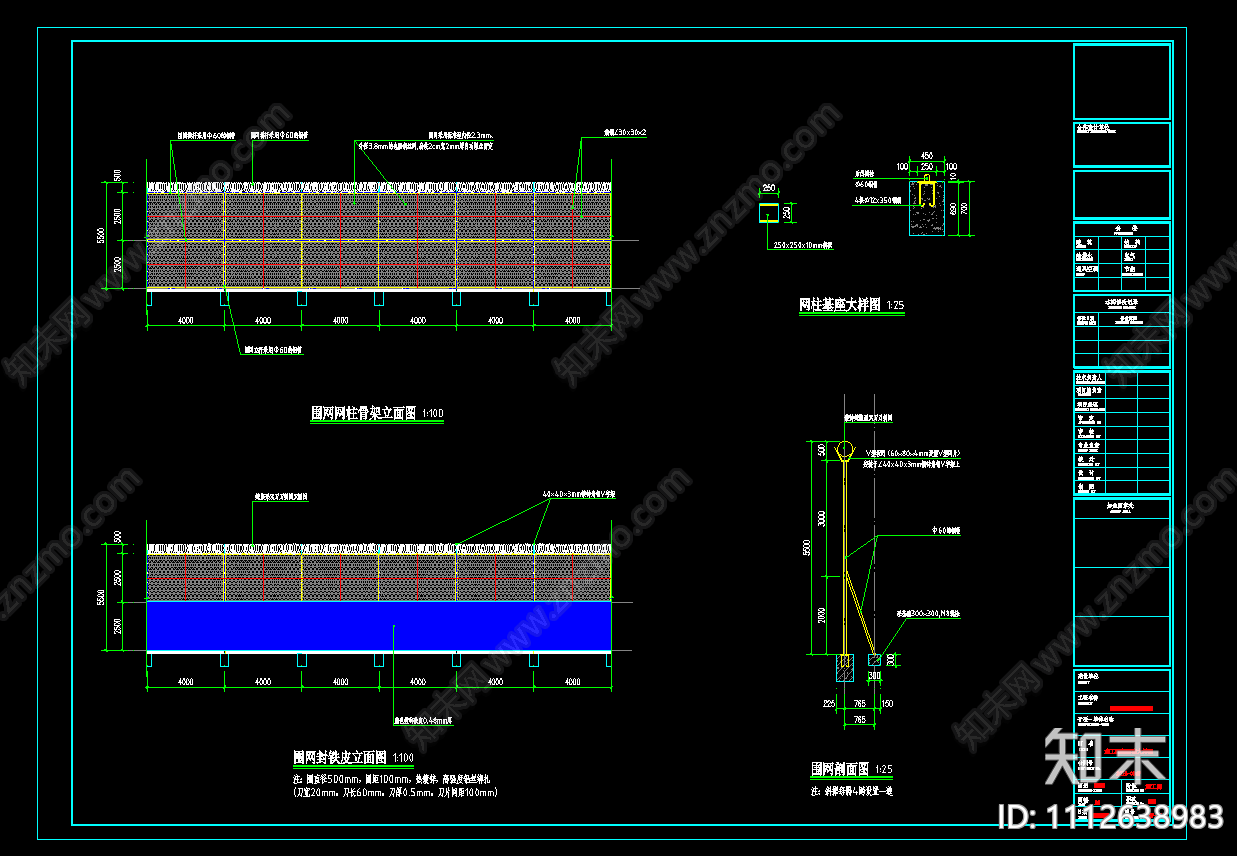
Task: Select the blue iron sheet panel
Action: point(378,626)
